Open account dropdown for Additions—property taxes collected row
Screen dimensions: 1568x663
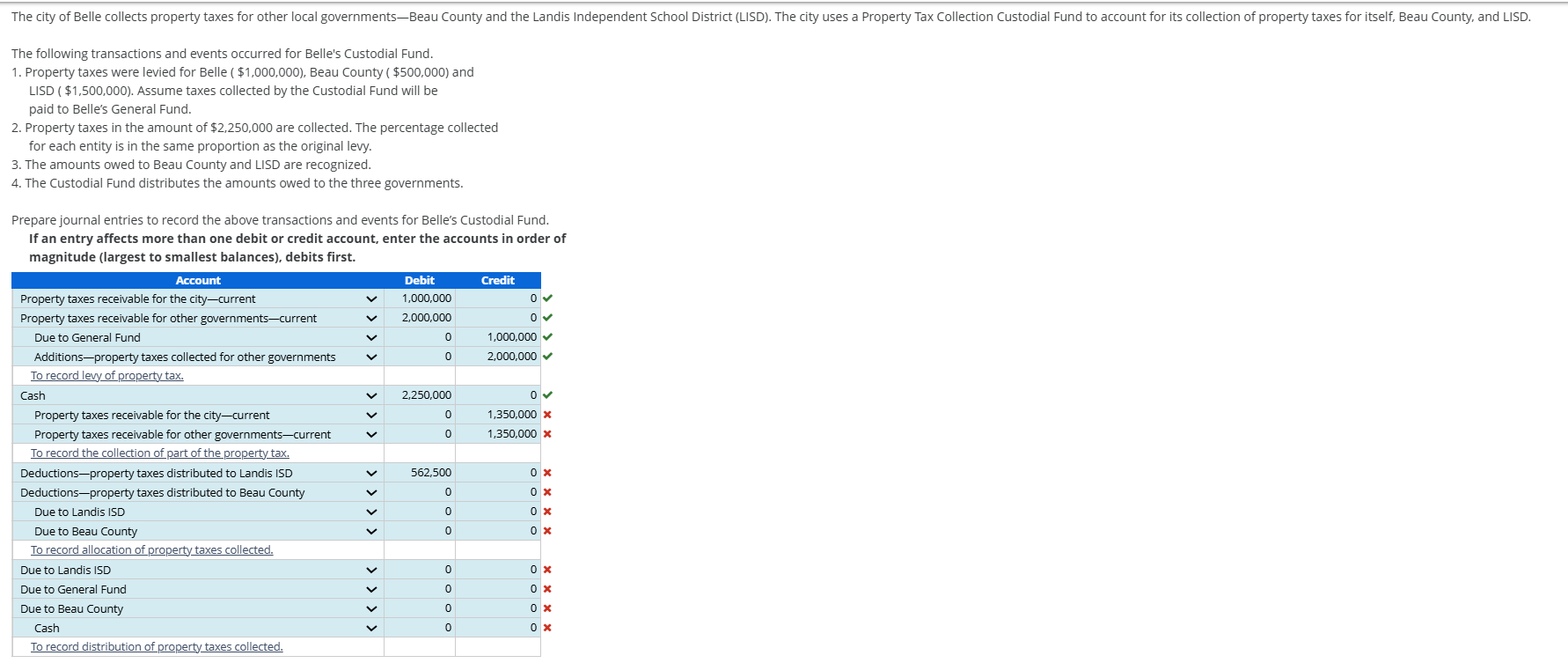coord(371,357)
